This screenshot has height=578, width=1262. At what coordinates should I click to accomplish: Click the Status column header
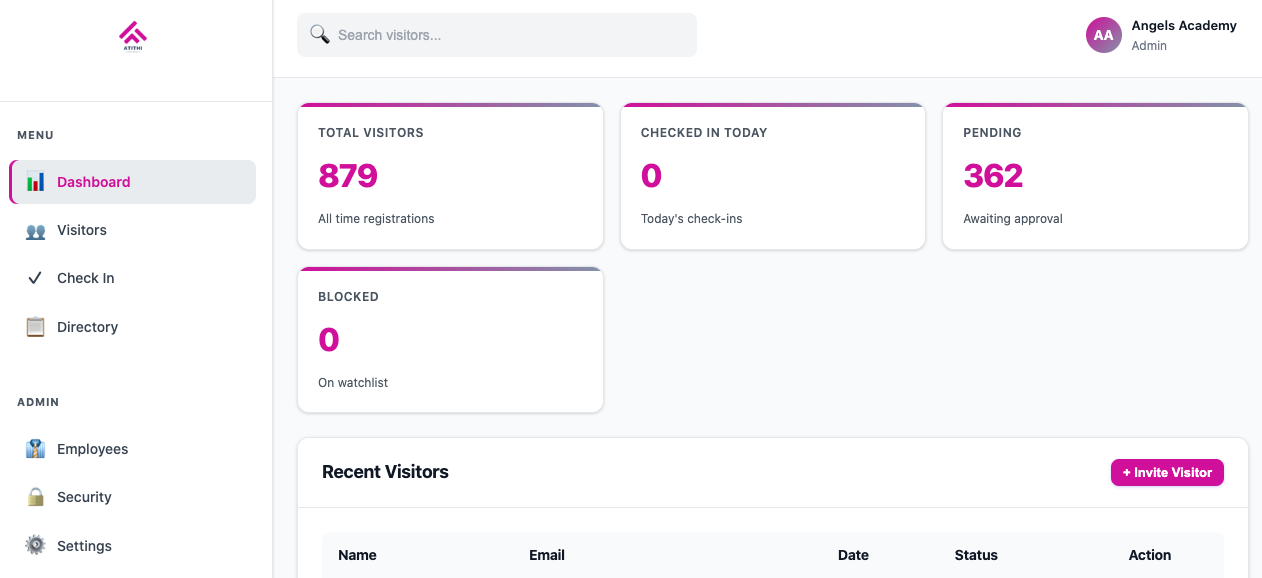[976, 555]
